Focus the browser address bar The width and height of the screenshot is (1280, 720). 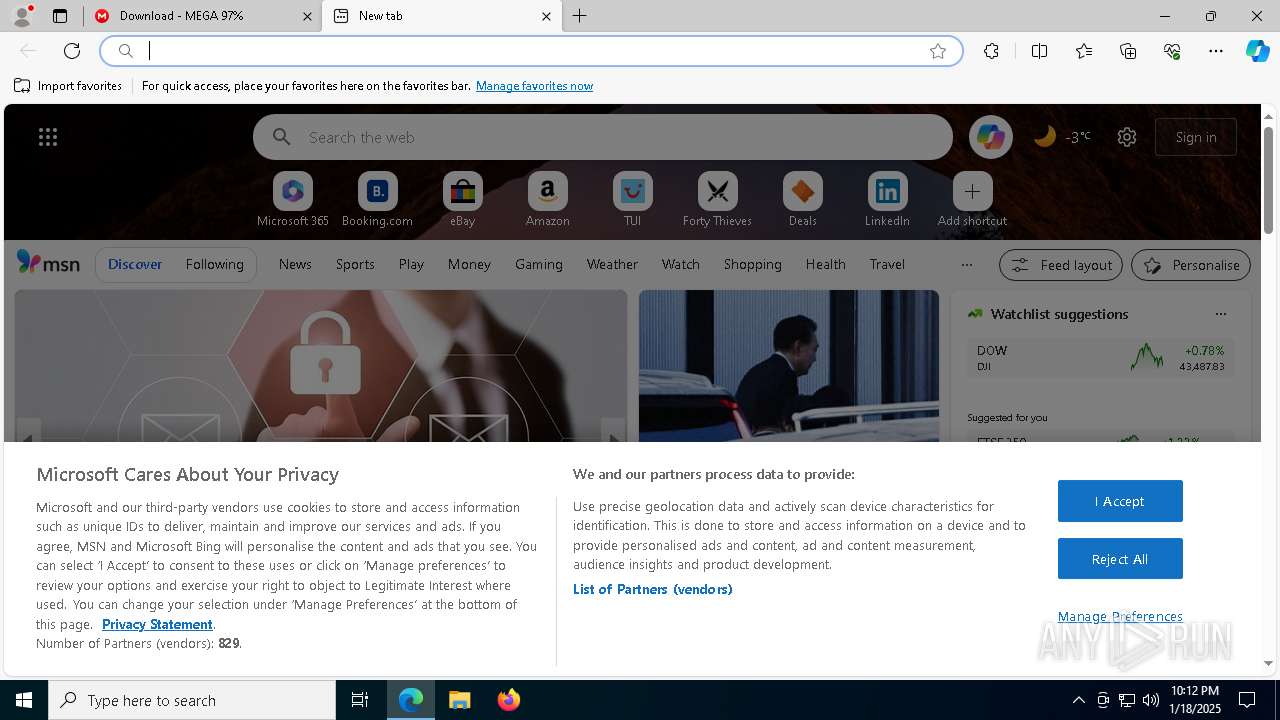click(530, 51)
